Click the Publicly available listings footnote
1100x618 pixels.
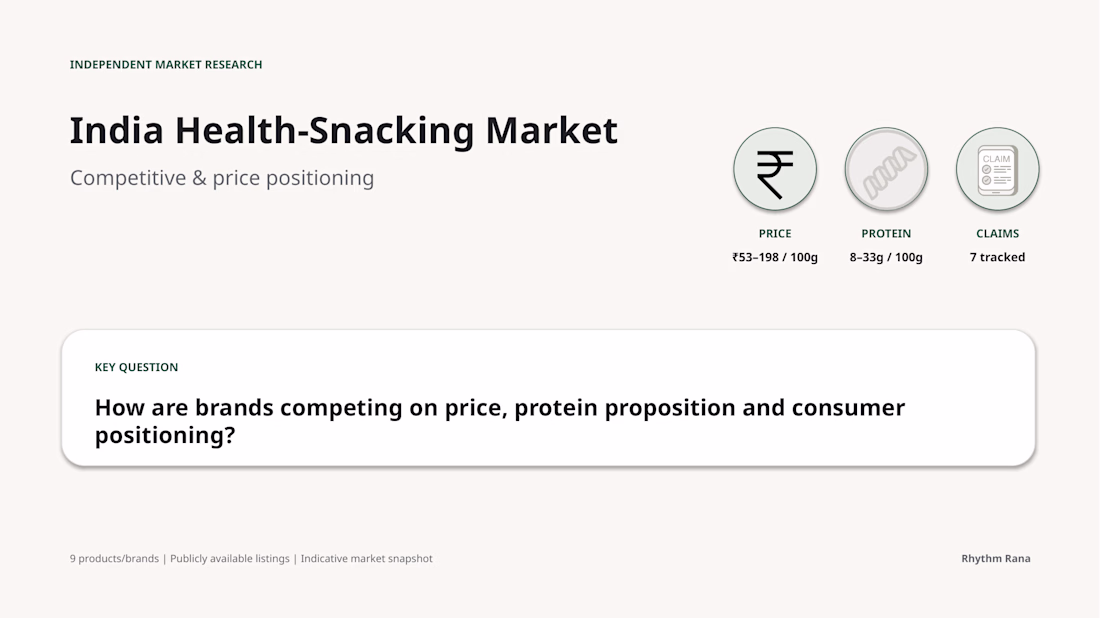point(229,559)
